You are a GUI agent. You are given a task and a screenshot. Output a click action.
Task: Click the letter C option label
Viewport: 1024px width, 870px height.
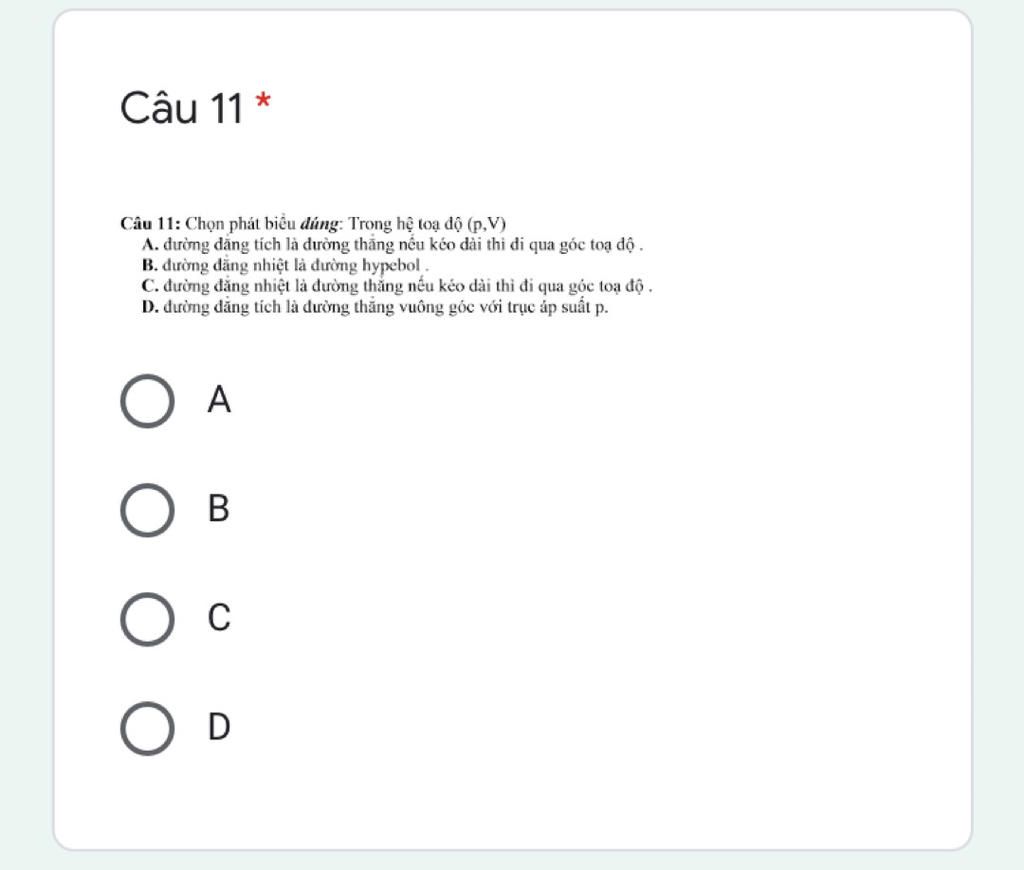[x=219, y=617]
